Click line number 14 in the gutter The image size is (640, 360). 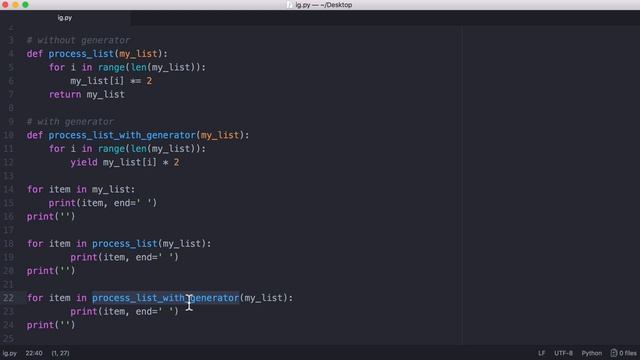(8, 189)
